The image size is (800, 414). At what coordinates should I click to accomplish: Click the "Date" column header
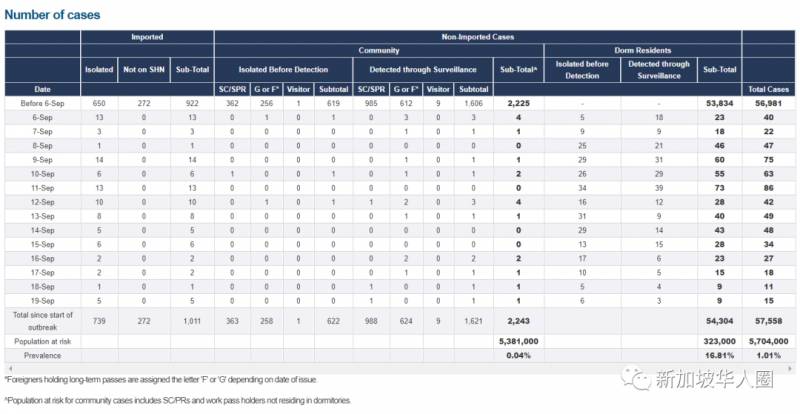point(42,90)
